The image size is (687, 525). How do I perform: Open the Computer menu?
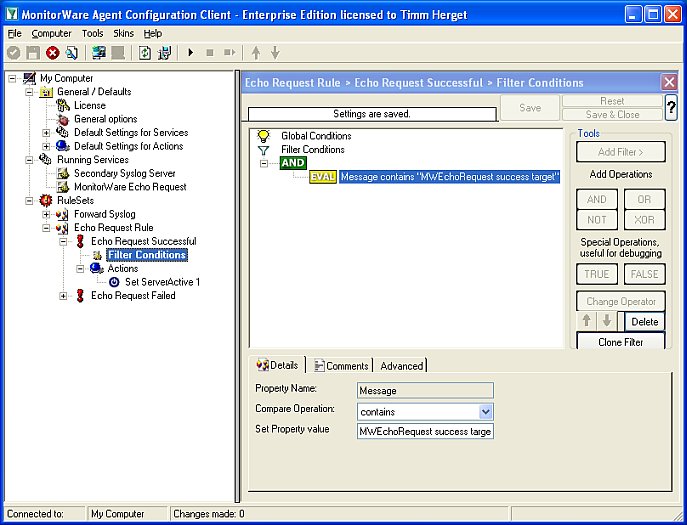point(51,34)
